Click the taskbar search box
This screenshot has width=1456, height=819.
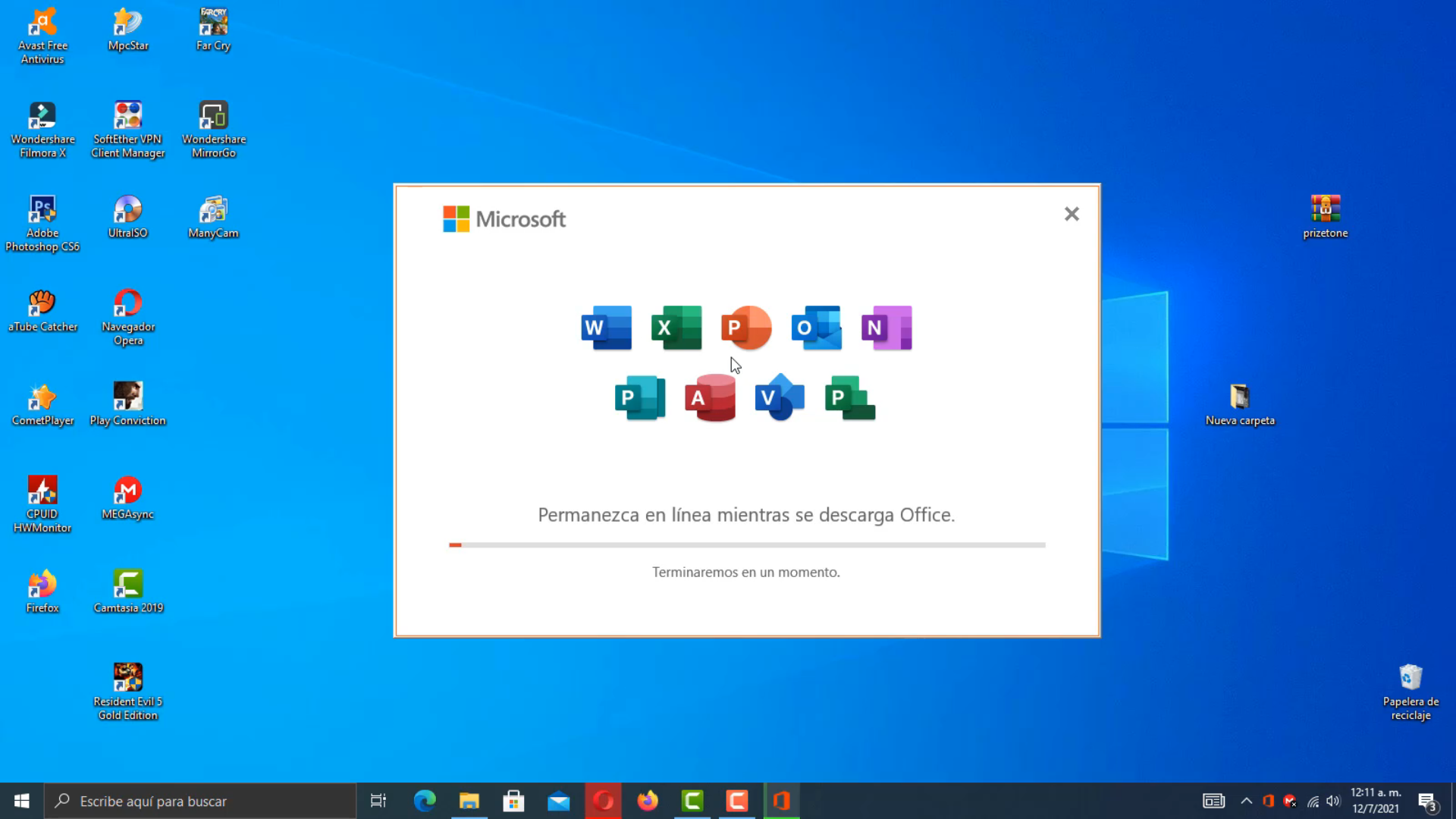(200, 801)
